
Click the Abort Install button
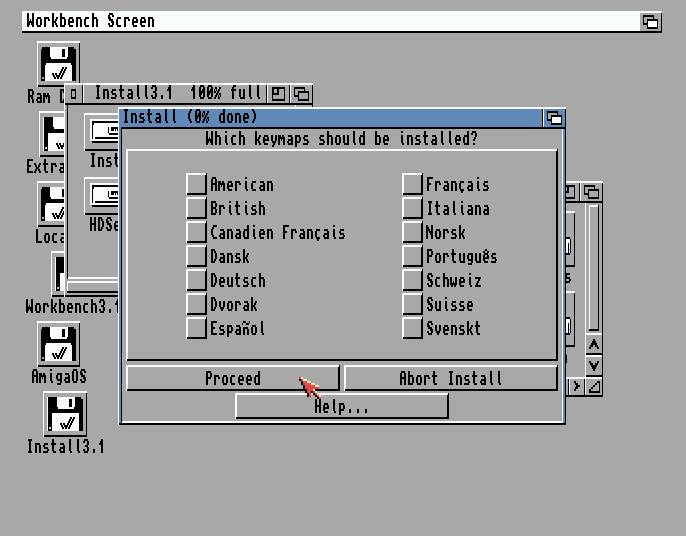450,378
